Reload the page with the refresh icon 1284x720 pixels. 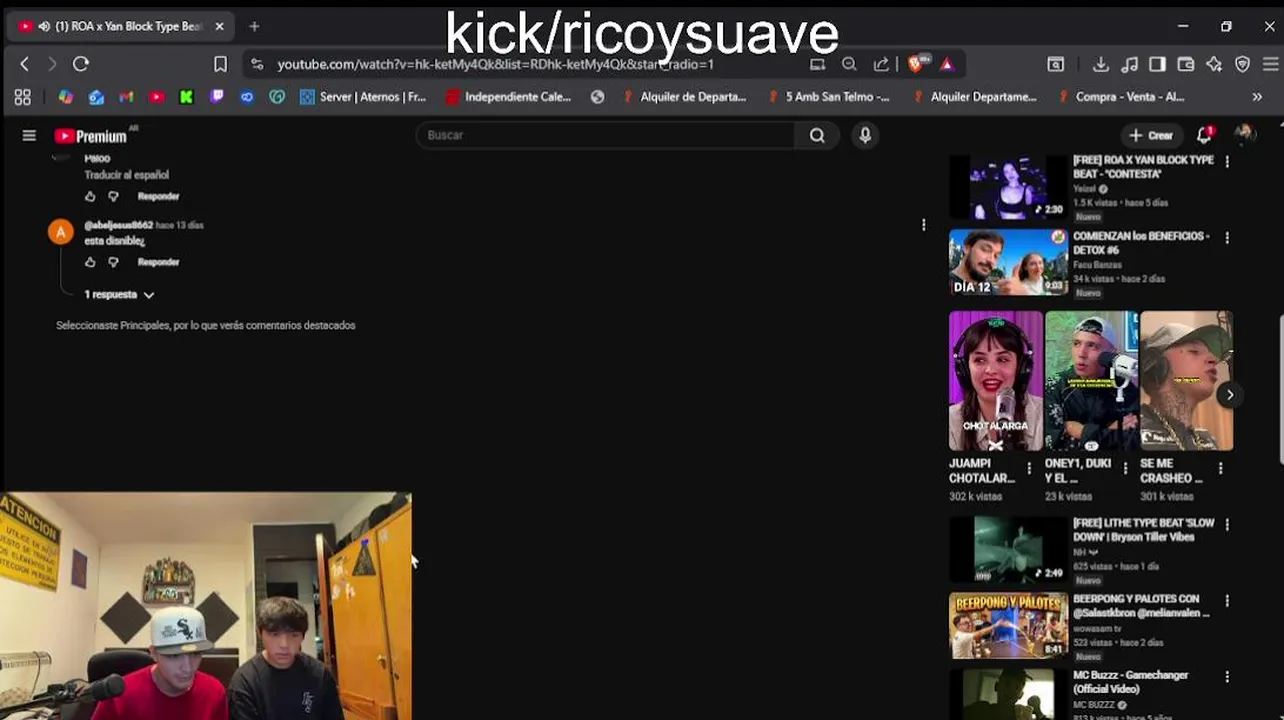tap(81, 64)
